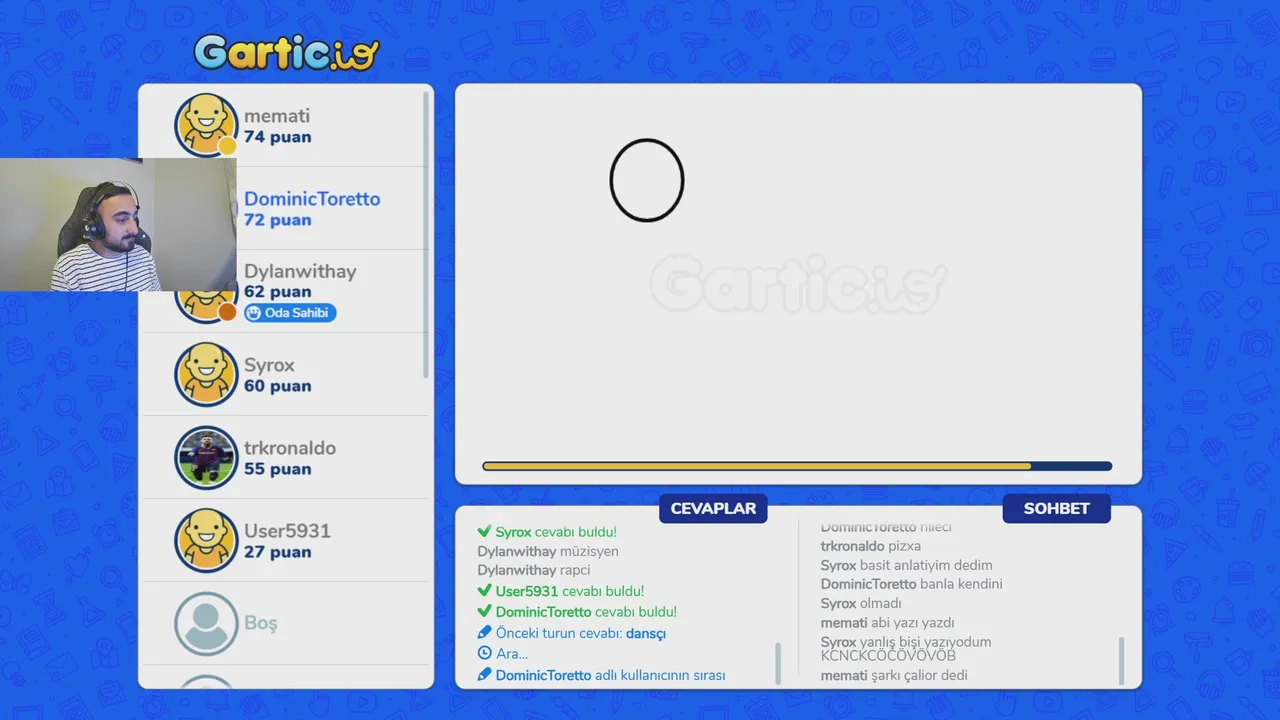Image resolution: width=1280 pixels, height=720 pixels.
Task: Click the bronze medal on Dylanwithay's avatar
Action: click(227, 312)
